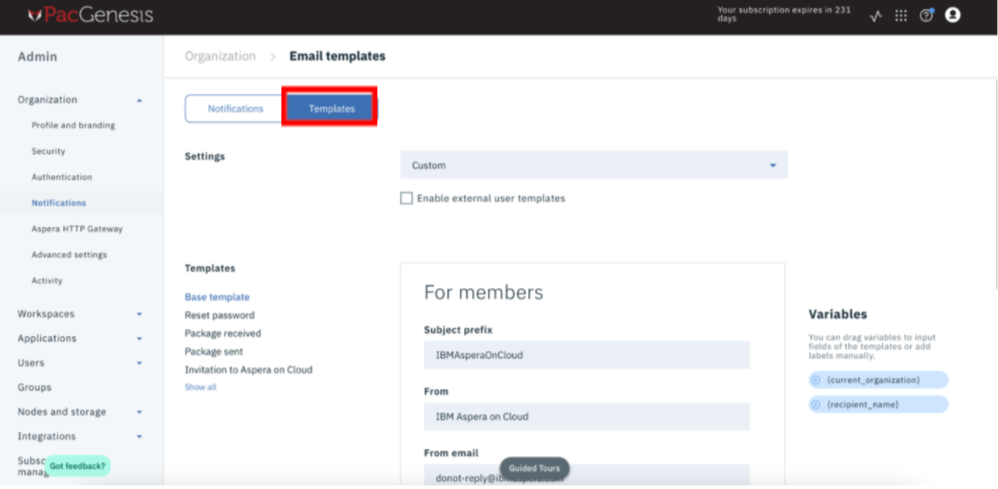Click the For members heading
Image resolution: width=998 pixels, height=489 pixels.
(484, 292)
